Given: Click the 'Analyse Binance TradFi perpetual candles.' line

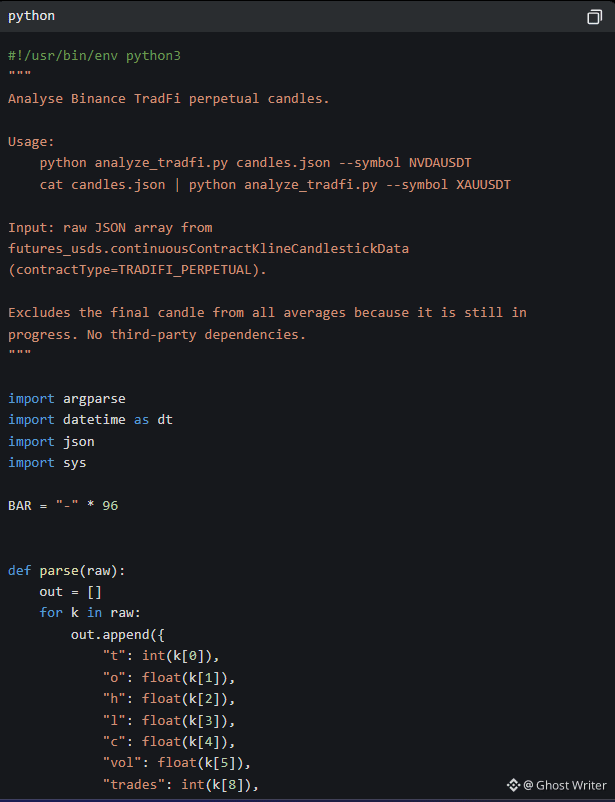Looking at the screenshot, I should pos(168,98).
